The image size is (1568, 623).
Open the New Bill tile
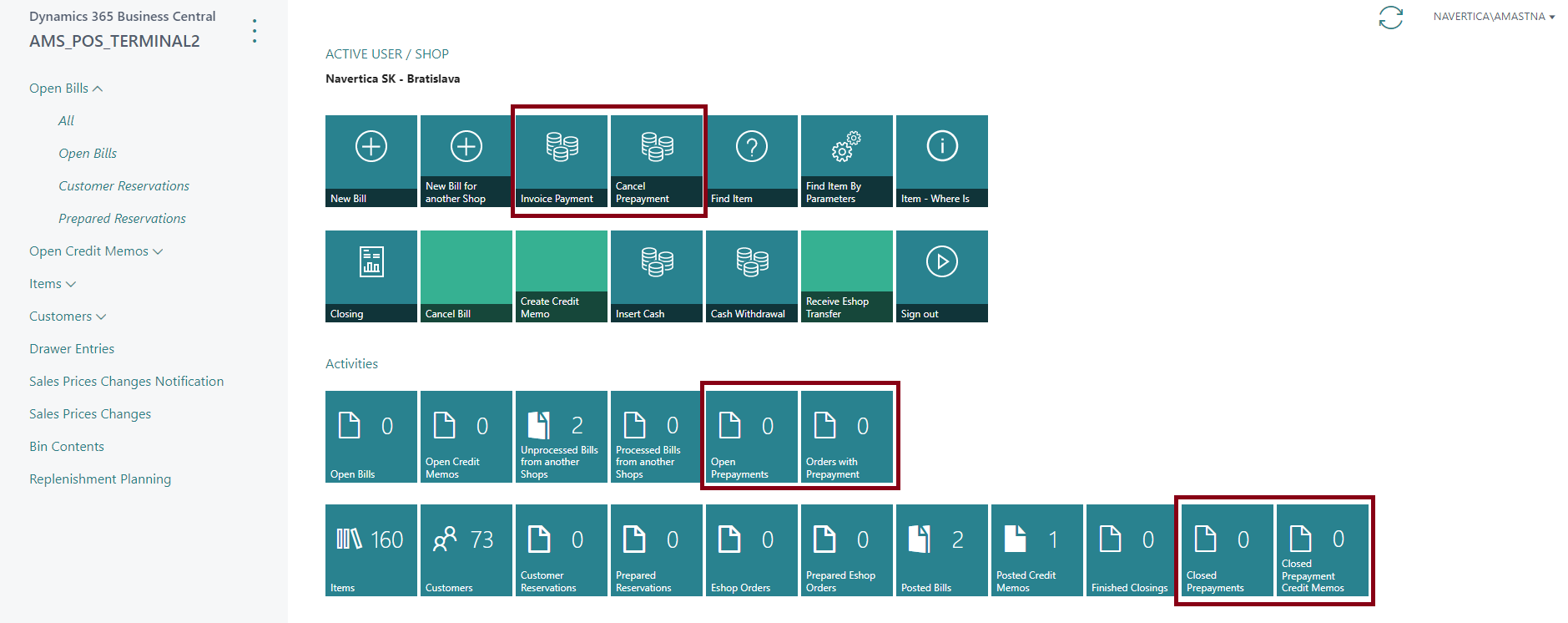tap(371, 161)
